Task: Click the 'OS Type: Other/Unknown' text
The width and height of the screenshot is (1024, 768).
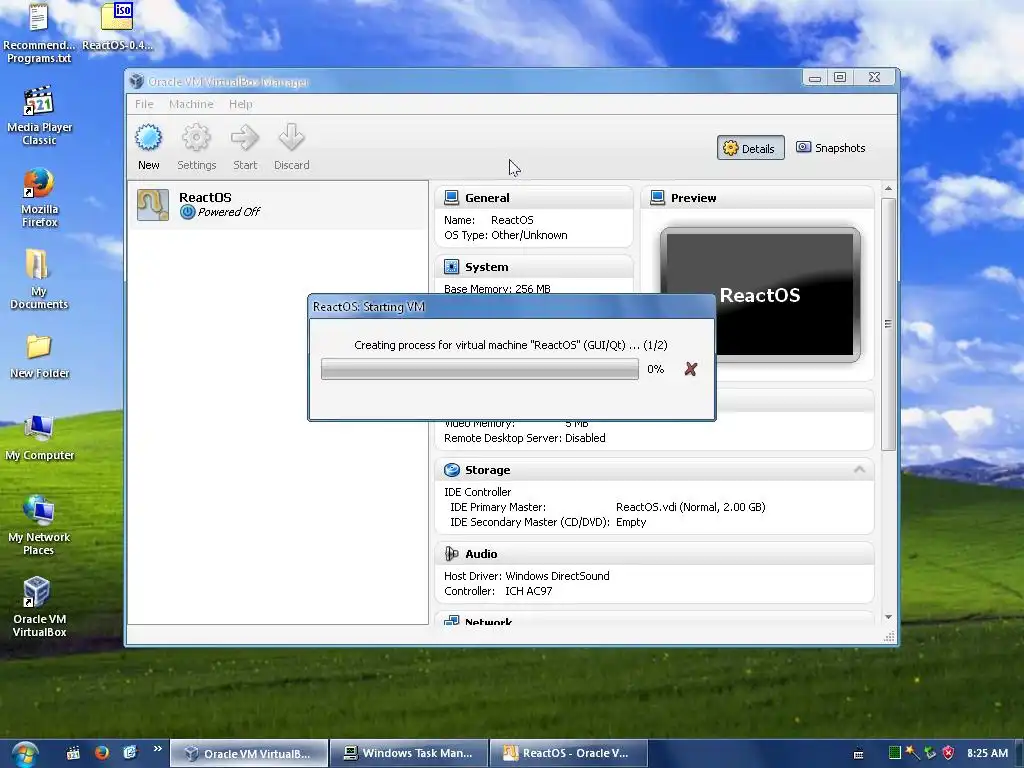Action: 505,235
